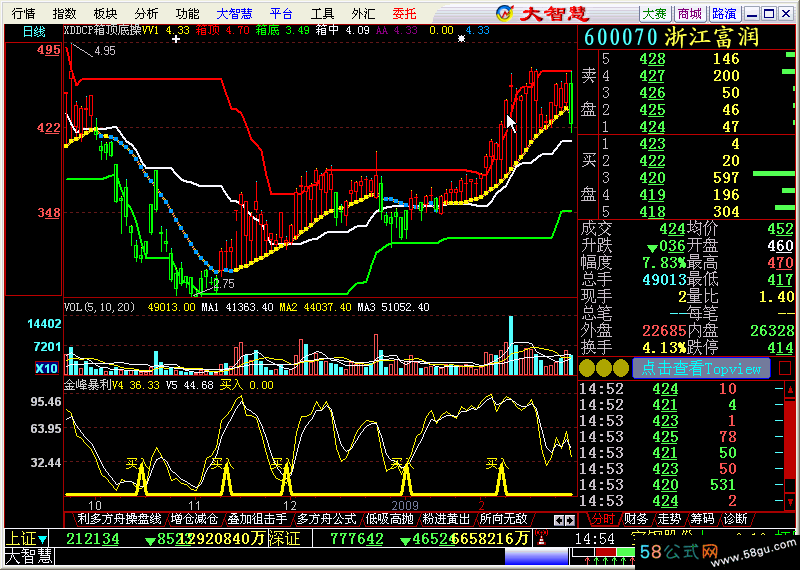Open the 上证 index dropdown arrow

[x=42, y=539]
